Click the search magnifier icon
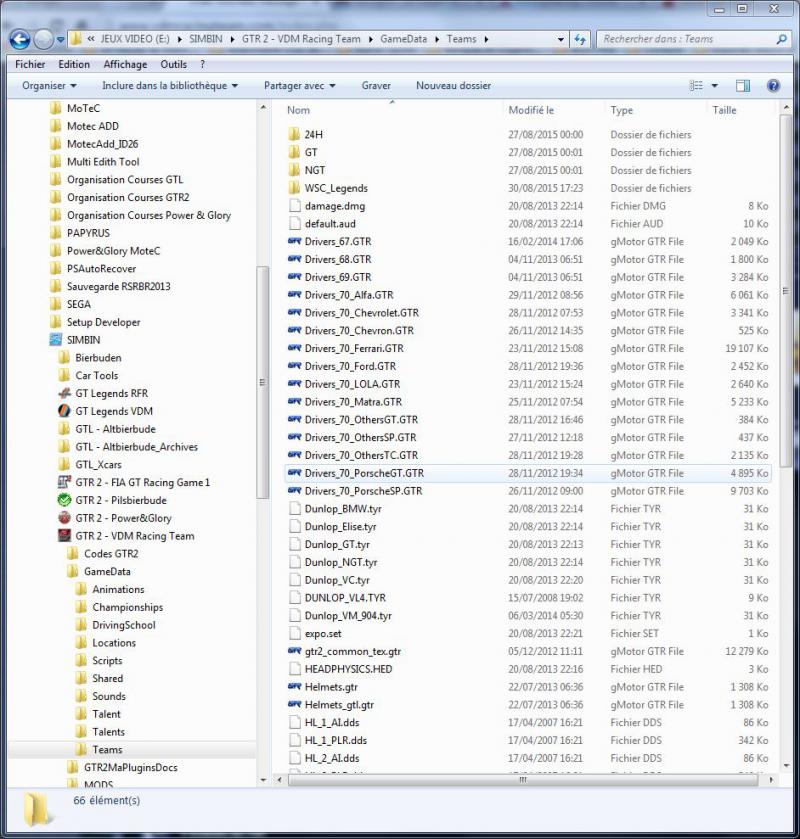Image resolution: width=800 pixels, height=839 pixels. [781, 39]
